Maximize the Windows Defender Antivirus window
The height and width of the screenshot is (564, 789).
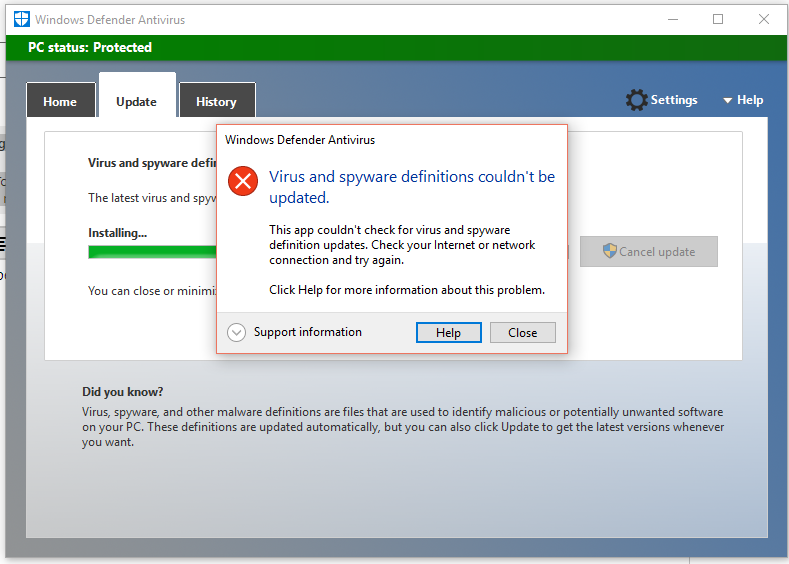pos(718,19)
